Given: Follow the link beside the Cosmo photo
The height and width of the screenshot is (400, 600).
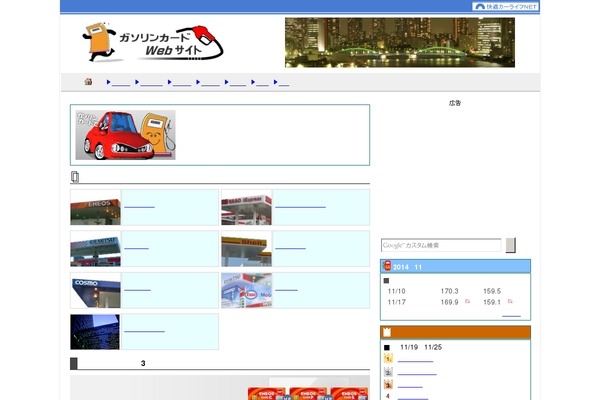Looking at the screenshot, I should 137,288.
